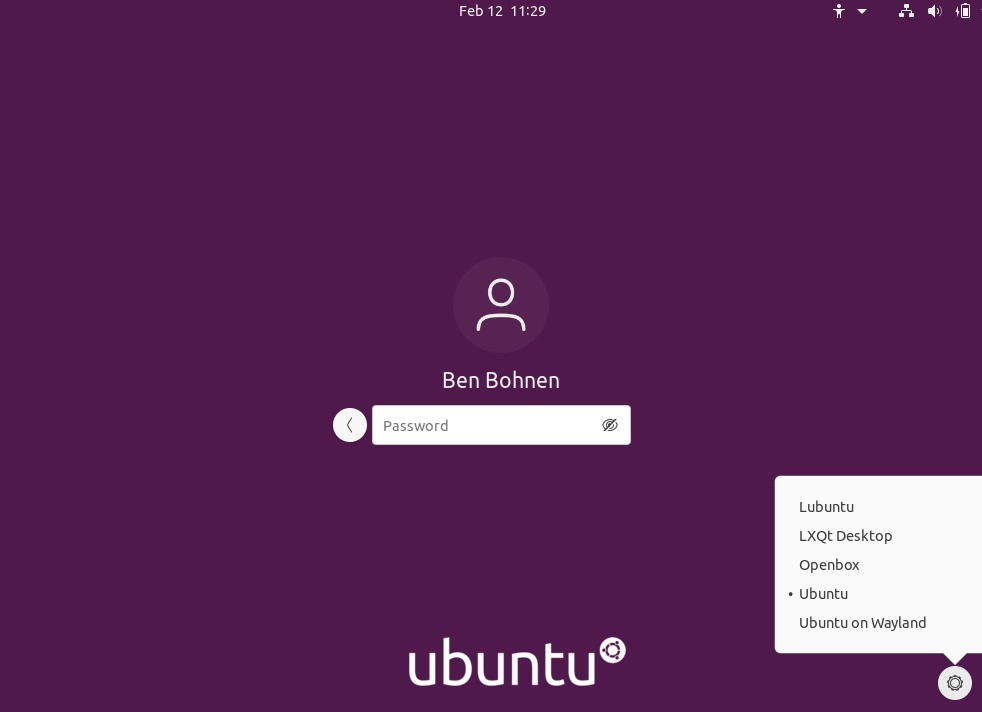Image resolution: width=982 pixels, height=712 pixels.
Task: Toggle password visibility eye icon
Action: coord(610,425)
